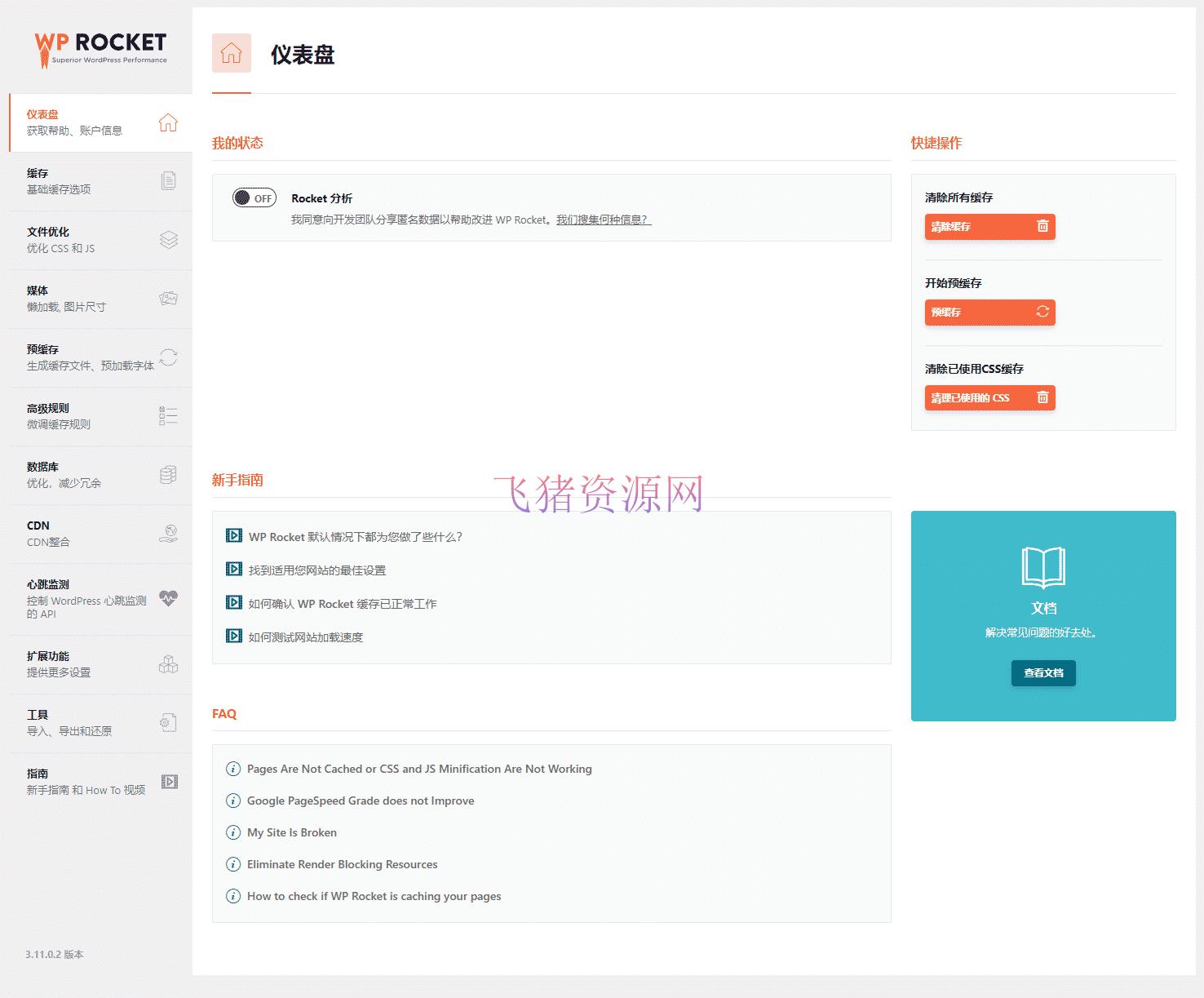This screenshot has height=998, width=1204.
Task: Open the 缓存 basic cache options tab
Action: point(100,181)
